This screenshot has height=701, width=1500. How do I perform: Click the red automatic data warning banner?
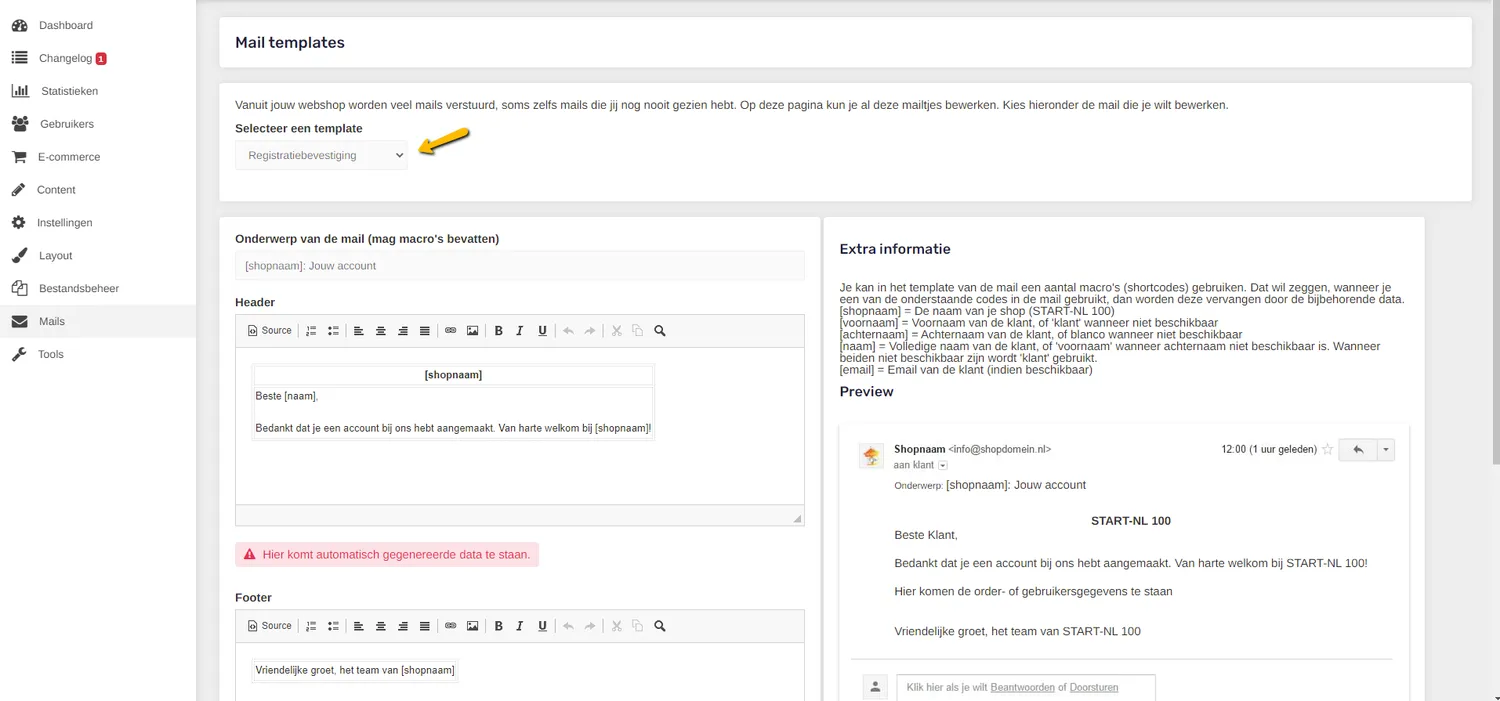tap(387, 554)
